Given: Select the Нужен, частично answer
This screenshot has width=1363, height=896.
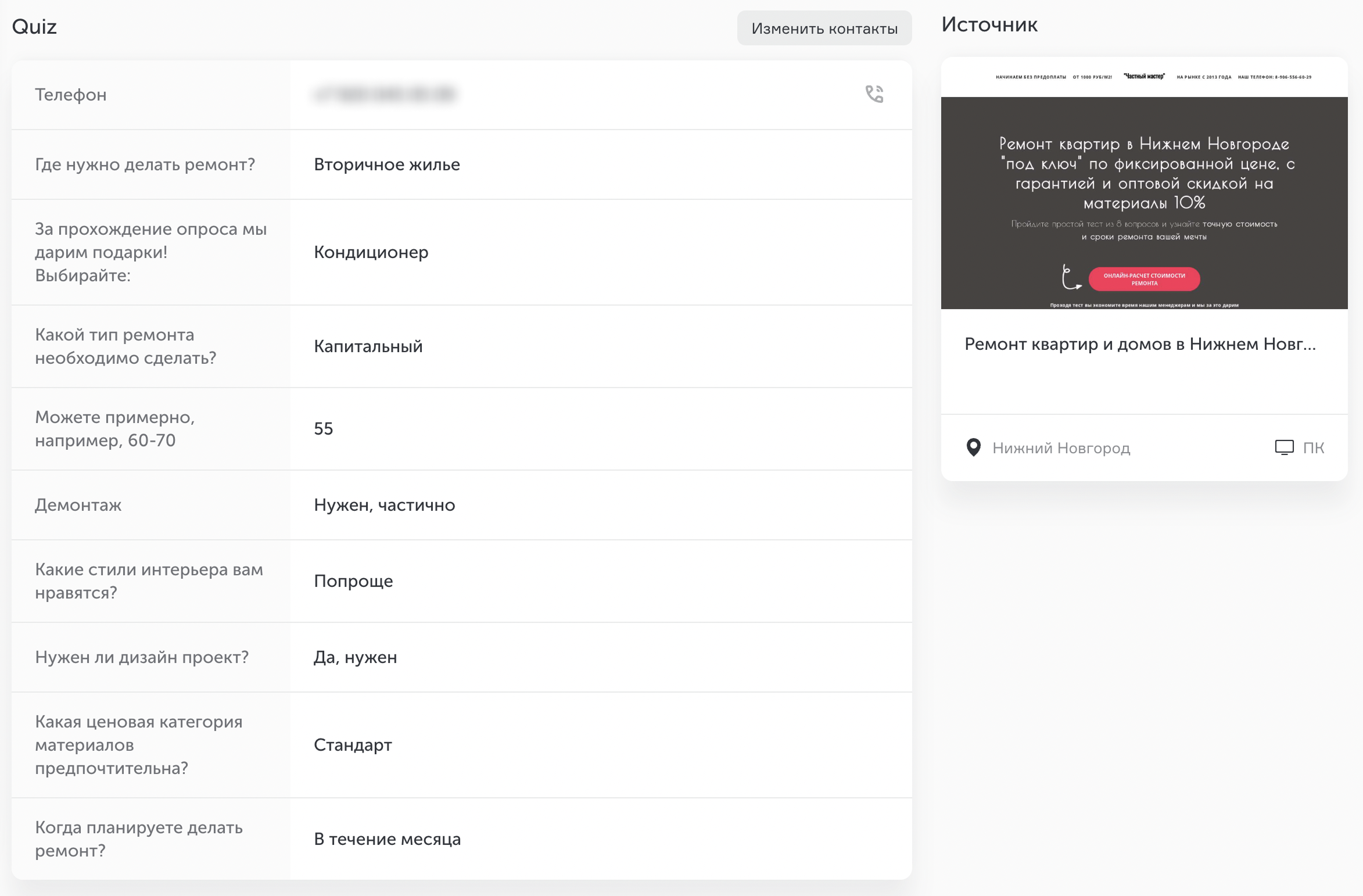Looking at the screenshot, I should pos(385,505).
